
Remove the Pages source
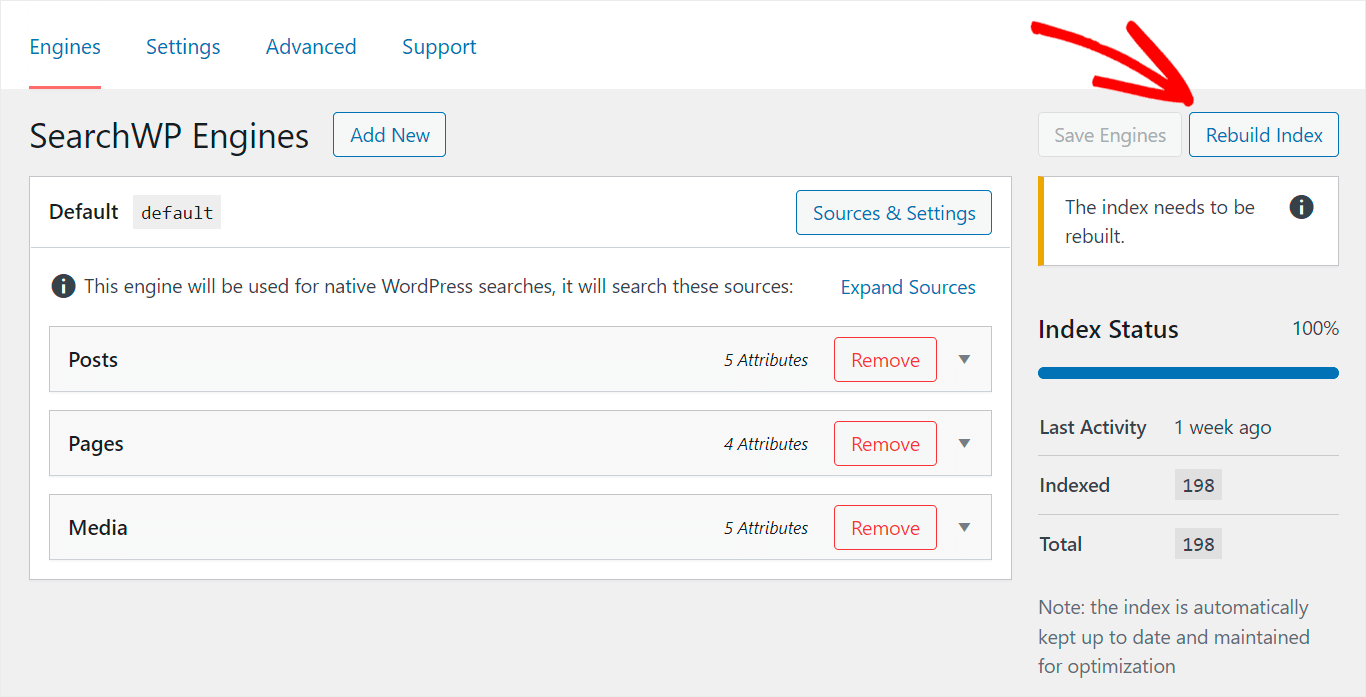click(885, 444)
